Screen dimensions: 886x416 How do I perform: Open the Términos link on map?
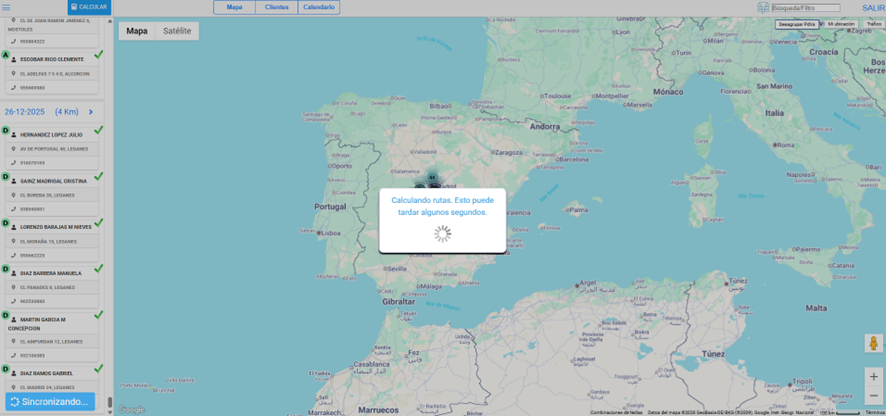(875, 413)
